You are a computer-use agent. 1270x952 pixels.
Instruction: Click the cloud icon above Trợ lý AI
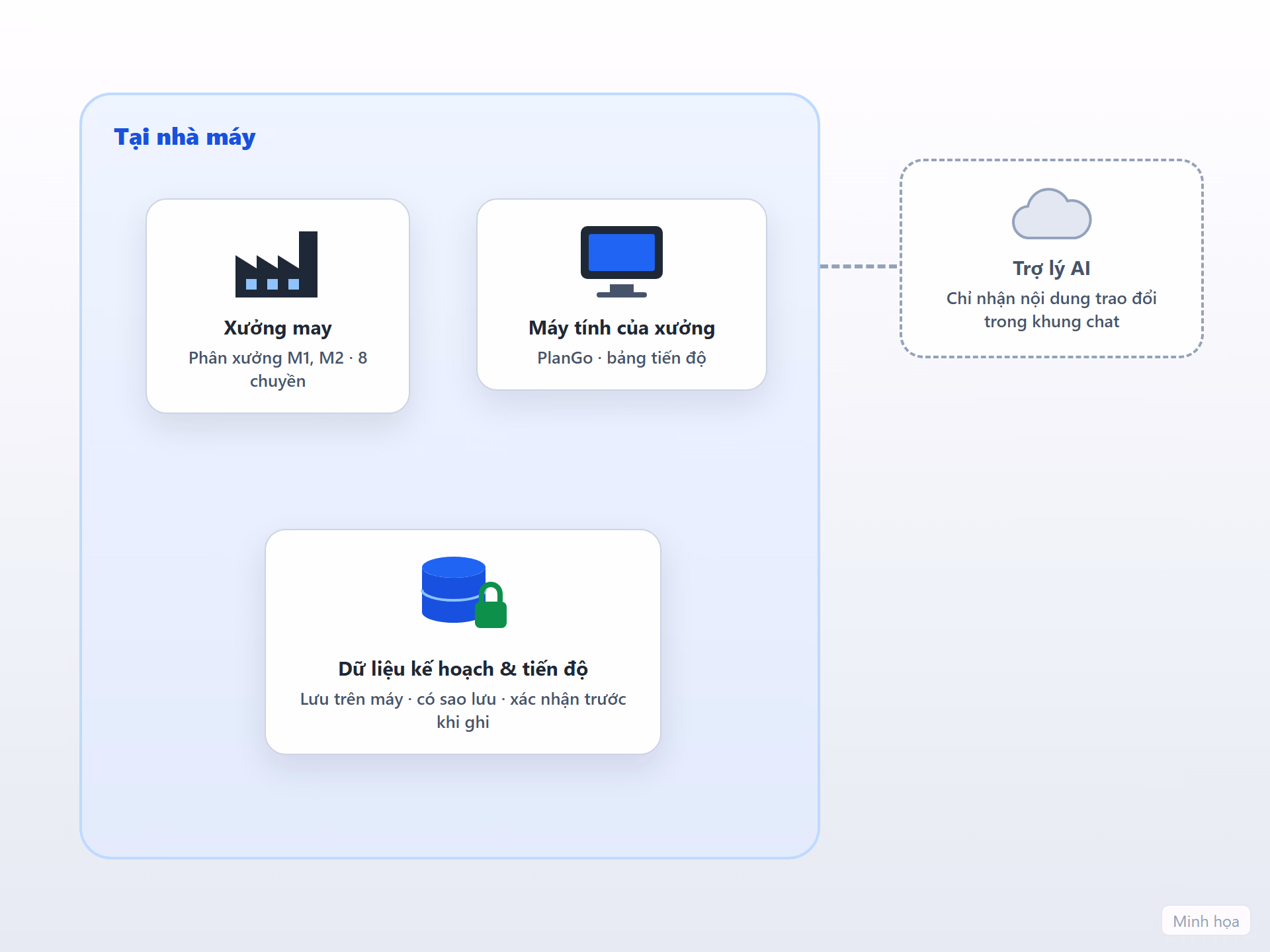click(1052, 214)
